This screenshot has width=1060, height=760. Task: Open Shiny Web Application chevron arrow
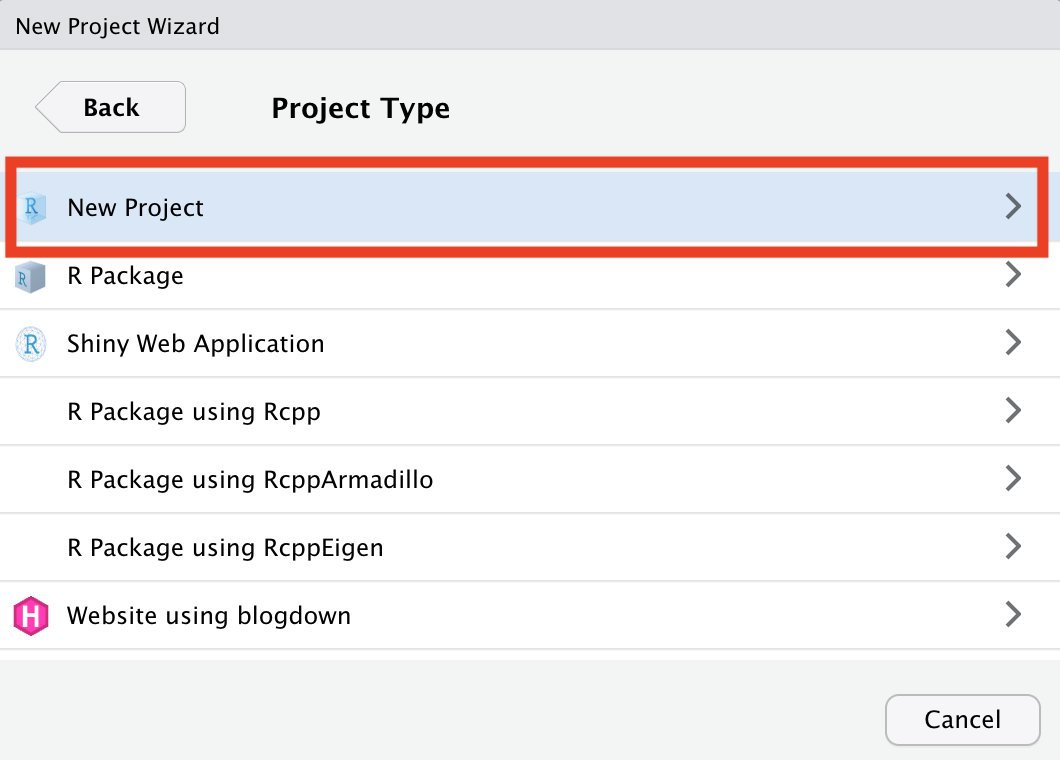(1013, 342)
